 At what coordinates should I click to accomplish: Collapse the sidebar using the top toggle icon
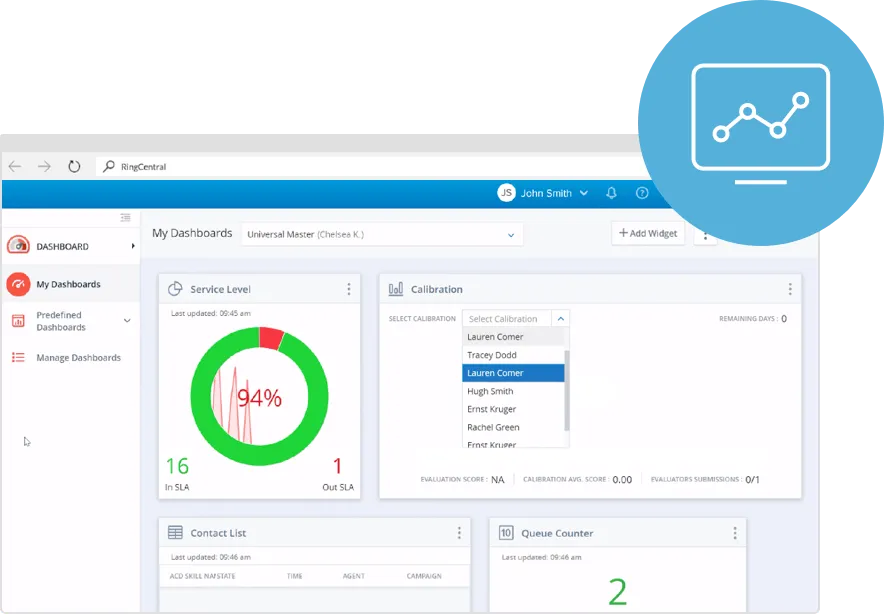[x=125, y=217]
